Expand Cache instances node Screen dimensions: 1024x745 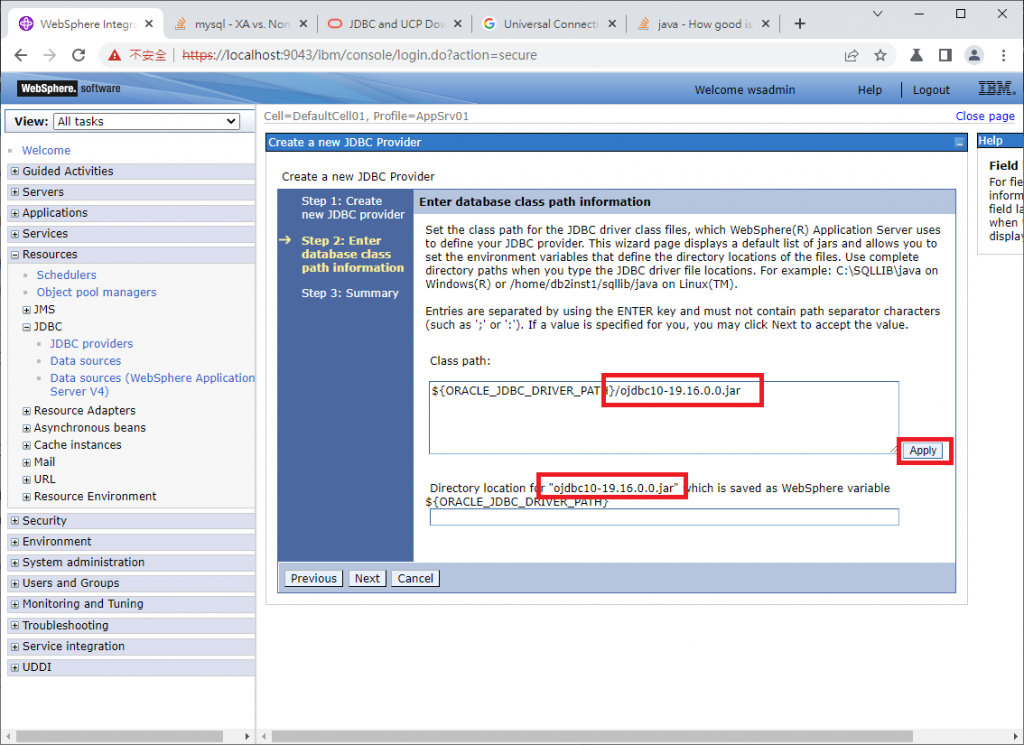tap(27, 445)
